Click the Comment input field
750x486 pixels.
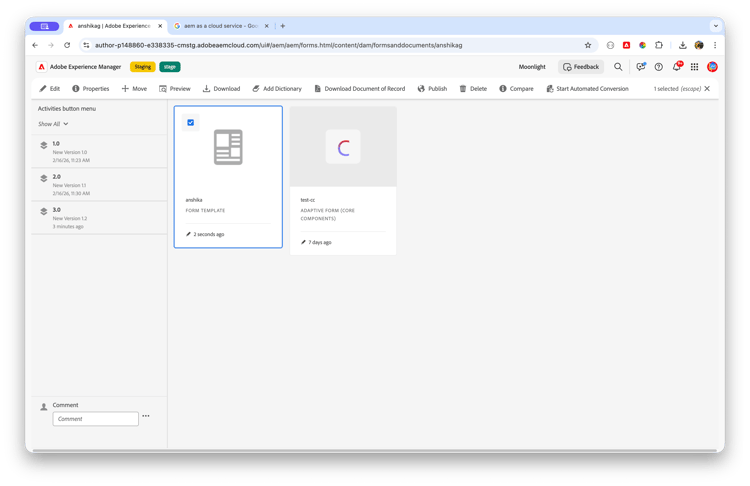(x=96, y=419)
